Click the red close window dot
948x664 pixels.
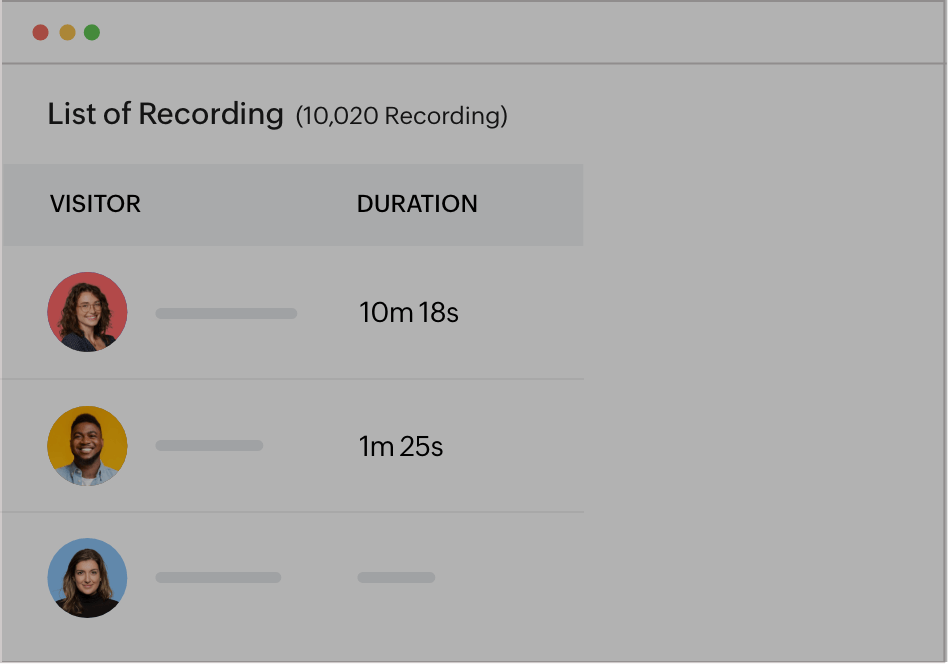coord(40,32)
